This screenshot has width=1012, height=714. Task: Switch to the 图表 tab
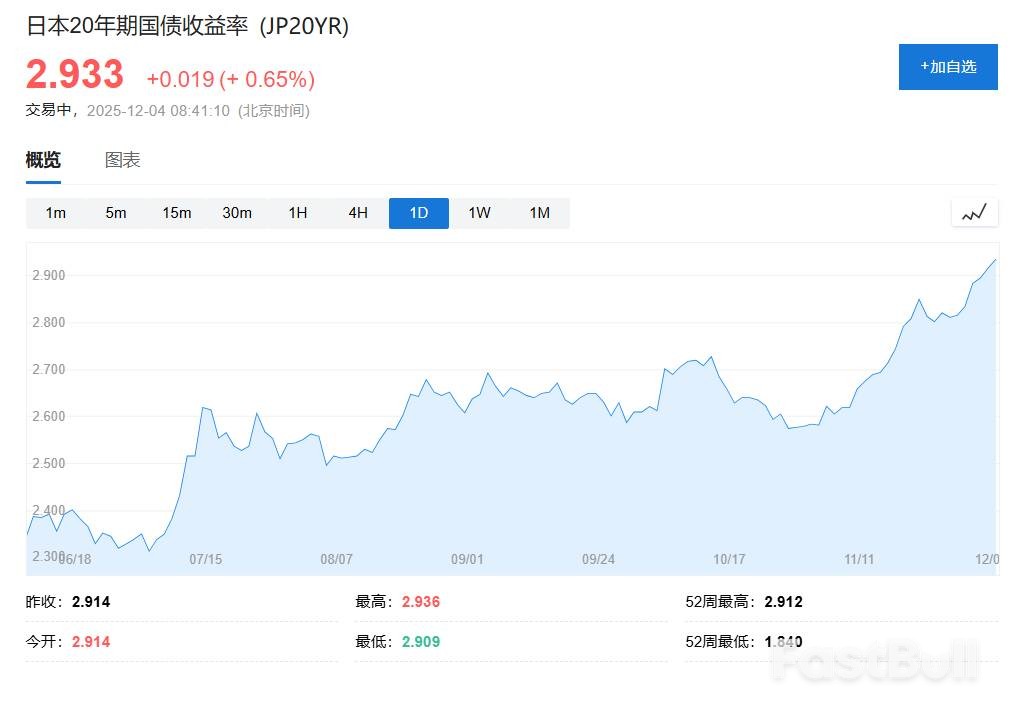click(122, 158)
